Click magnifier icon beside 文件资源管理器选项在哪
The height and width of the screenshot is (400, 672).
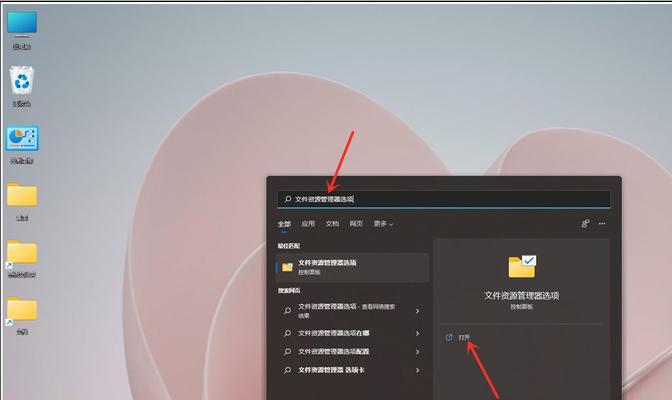tap(288, 333)
